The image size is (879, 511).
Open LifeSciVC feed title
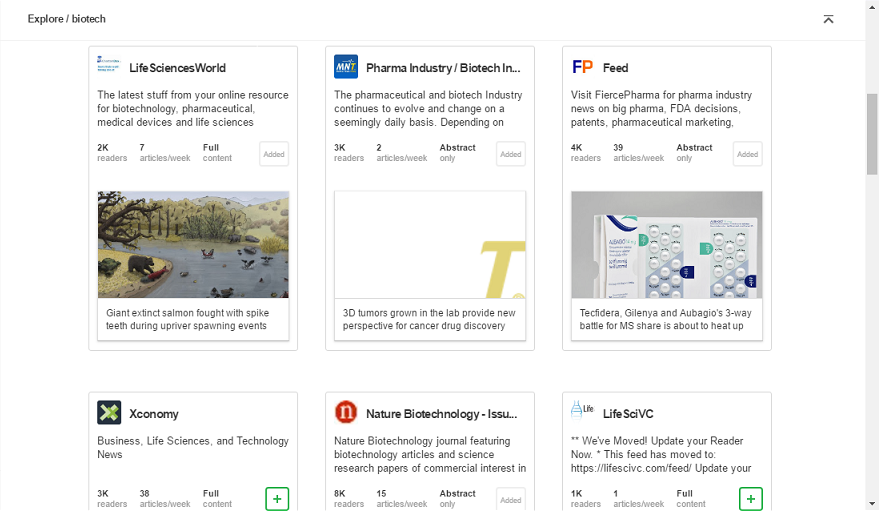[628, 414]
